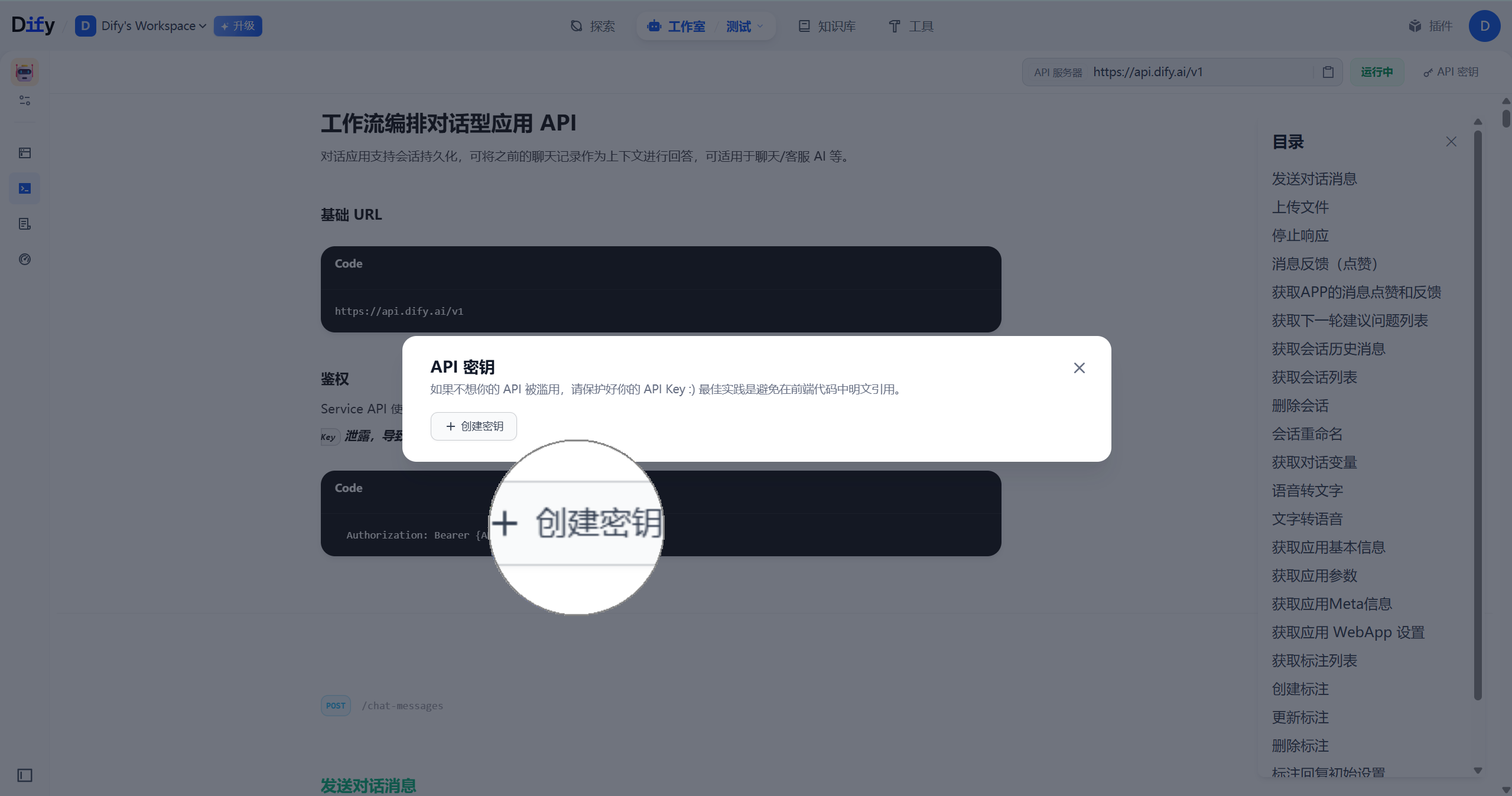Click the Dify logo
This screenshot has width=1512, height=796.
(x=33, y=25)
